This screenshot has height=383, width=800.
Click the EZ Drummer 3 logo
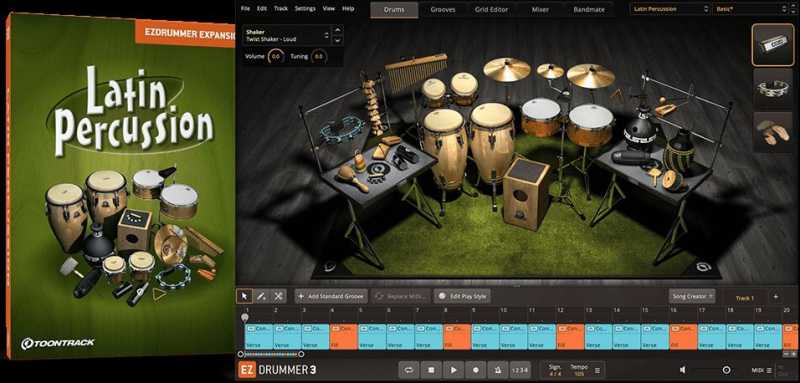pos(277,369)
